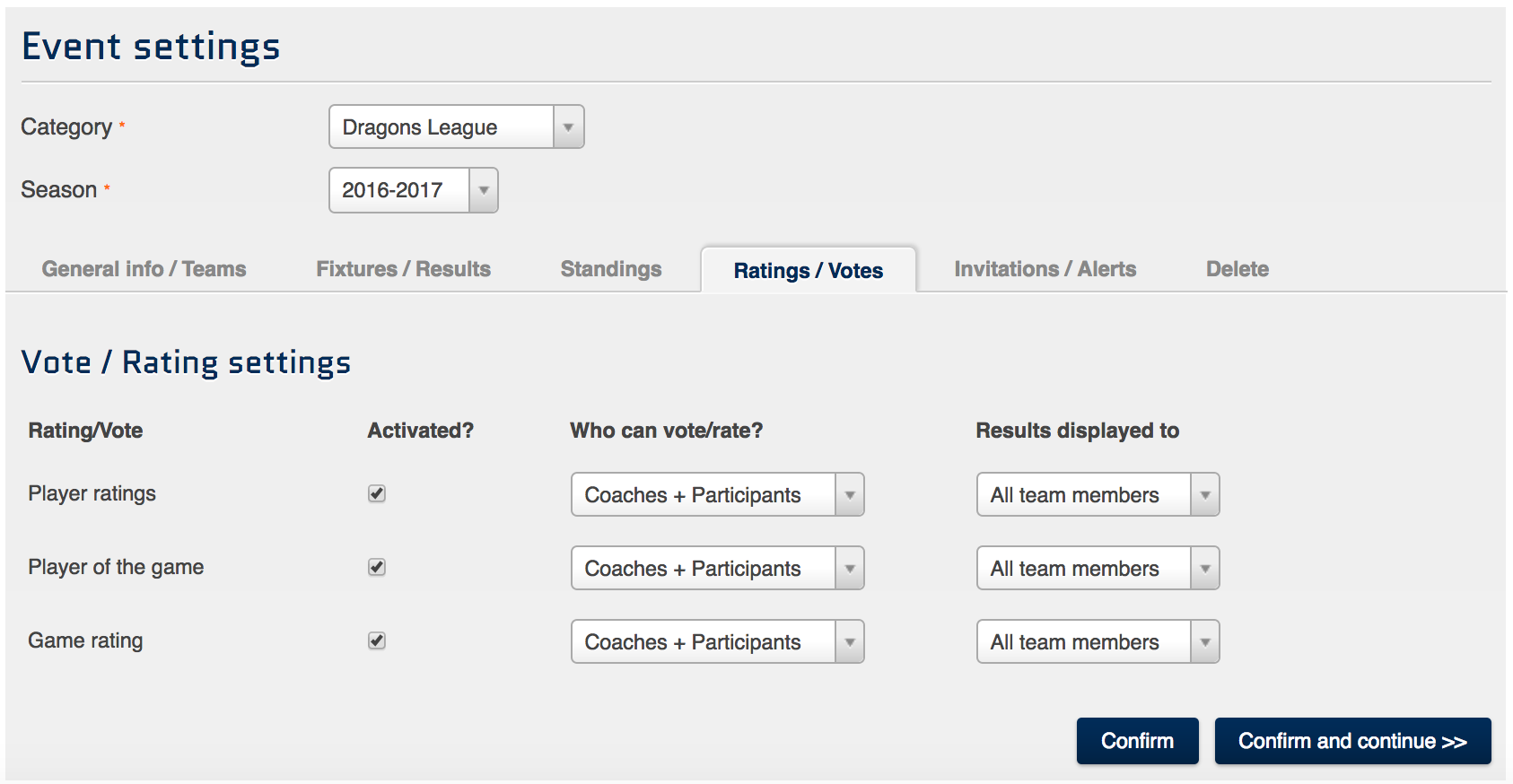Expand who can vote for Player ratings
The width and height of the screenshot is (1513, 784).
(x=717, y=495)
